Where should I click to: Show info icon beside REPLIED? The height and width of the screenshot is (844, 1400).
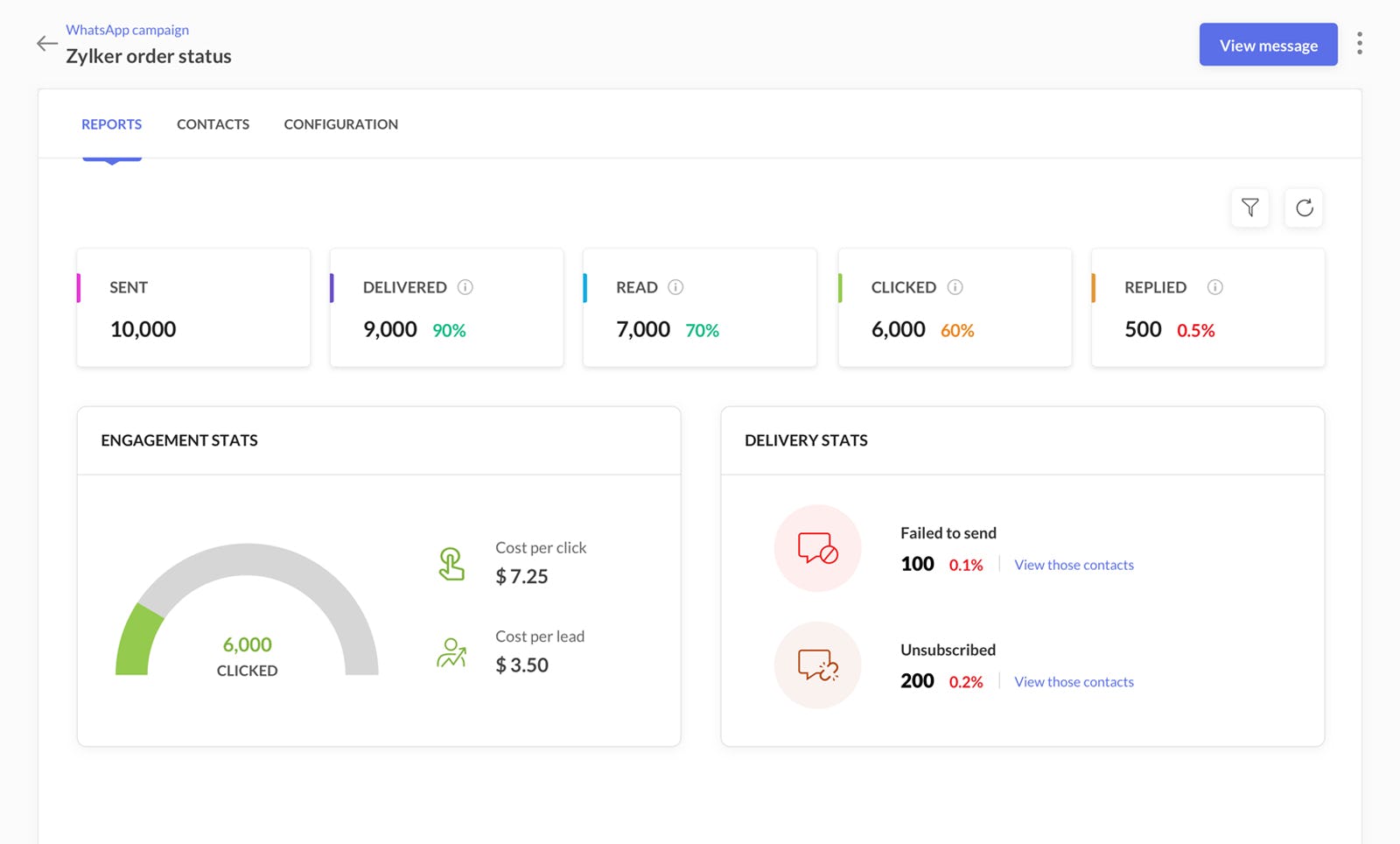1214,287
